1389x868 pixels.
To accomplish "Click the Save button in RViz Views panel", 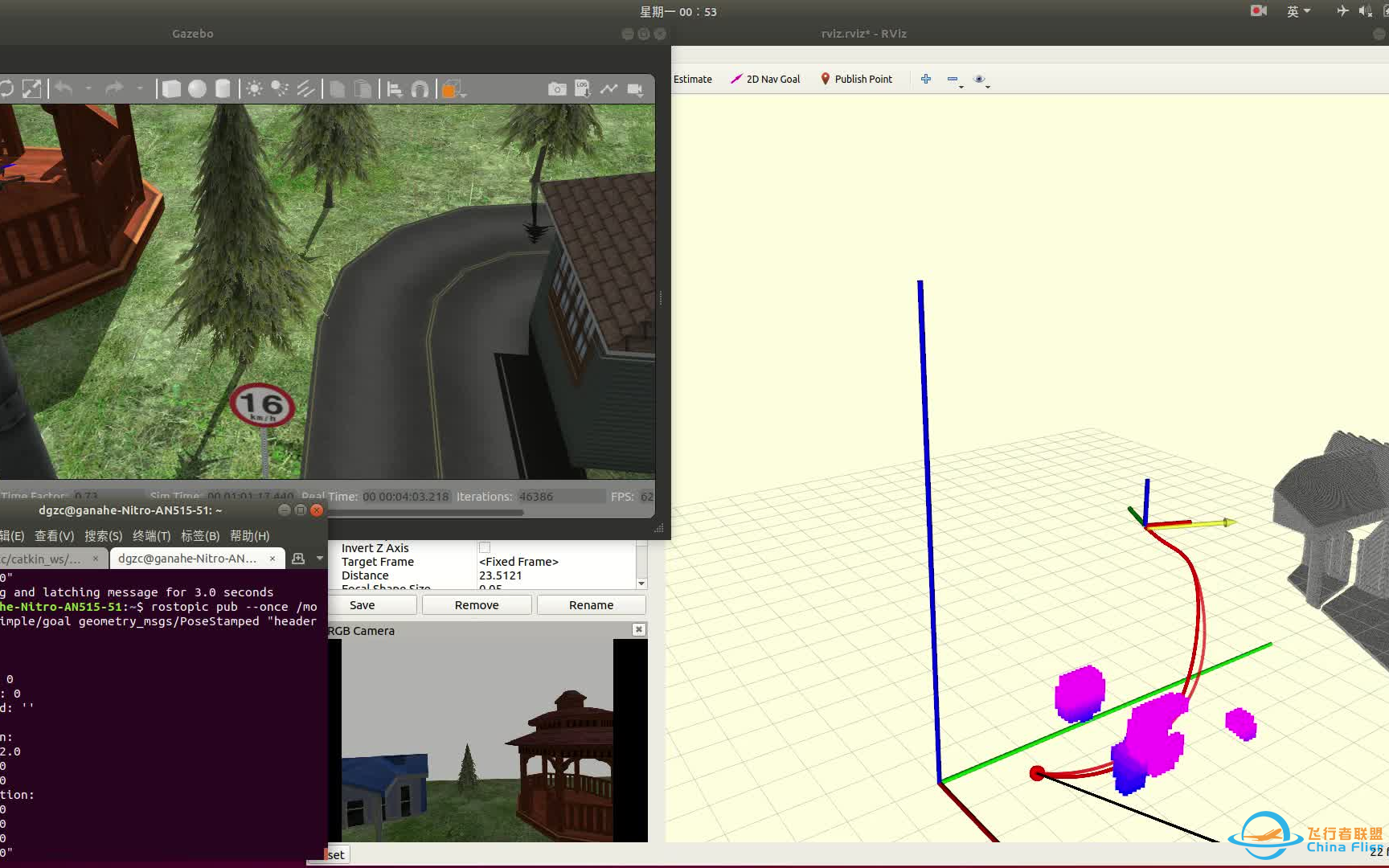I will 362,605.
